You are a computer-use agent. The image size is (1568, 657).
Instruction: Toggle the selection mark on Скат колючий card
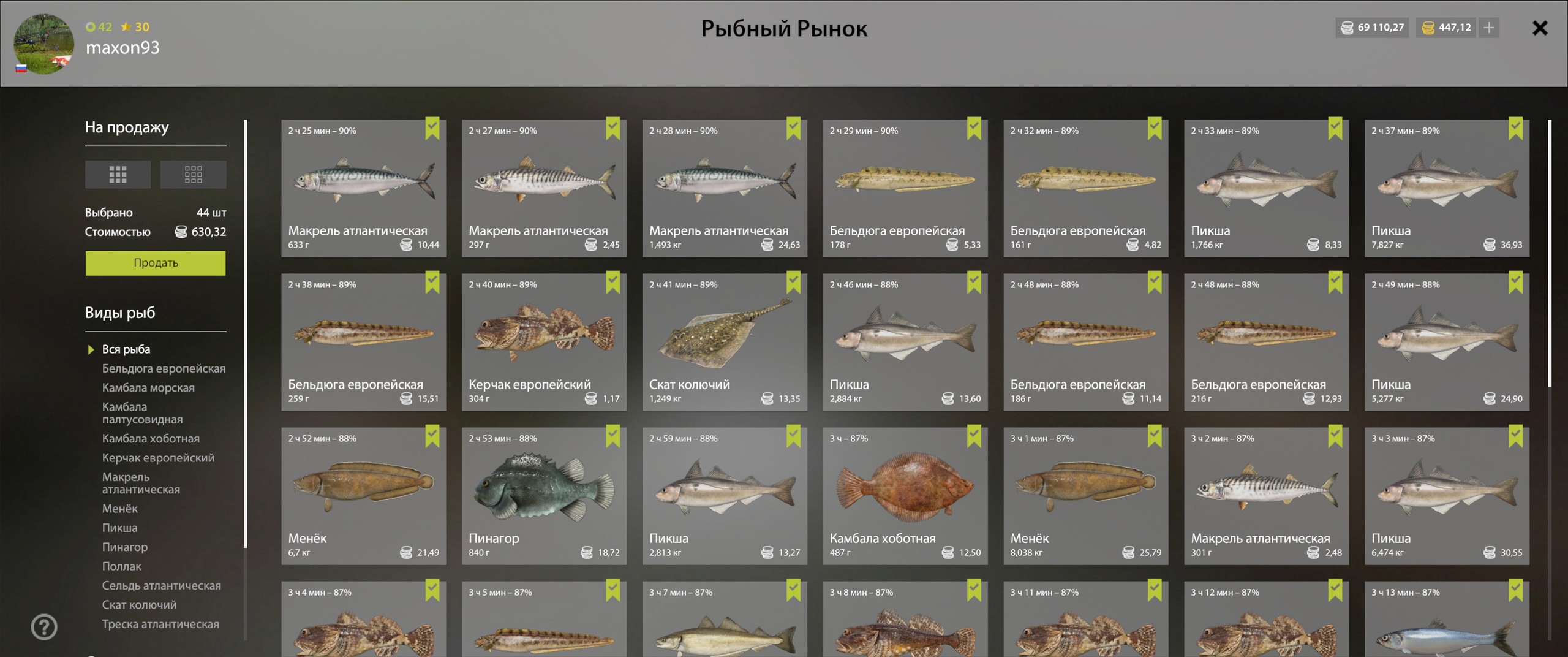pos(794,282)
